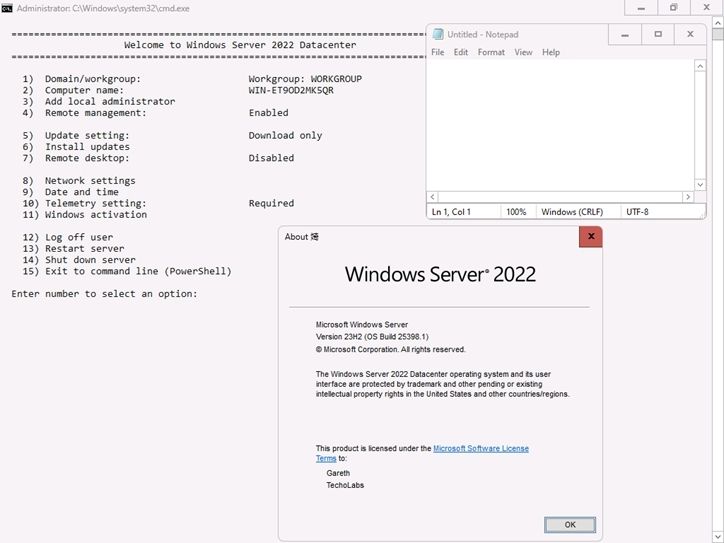Click 'Telemetry setting:' option line
Screen dimensions: 724x543
click(84, 204)
